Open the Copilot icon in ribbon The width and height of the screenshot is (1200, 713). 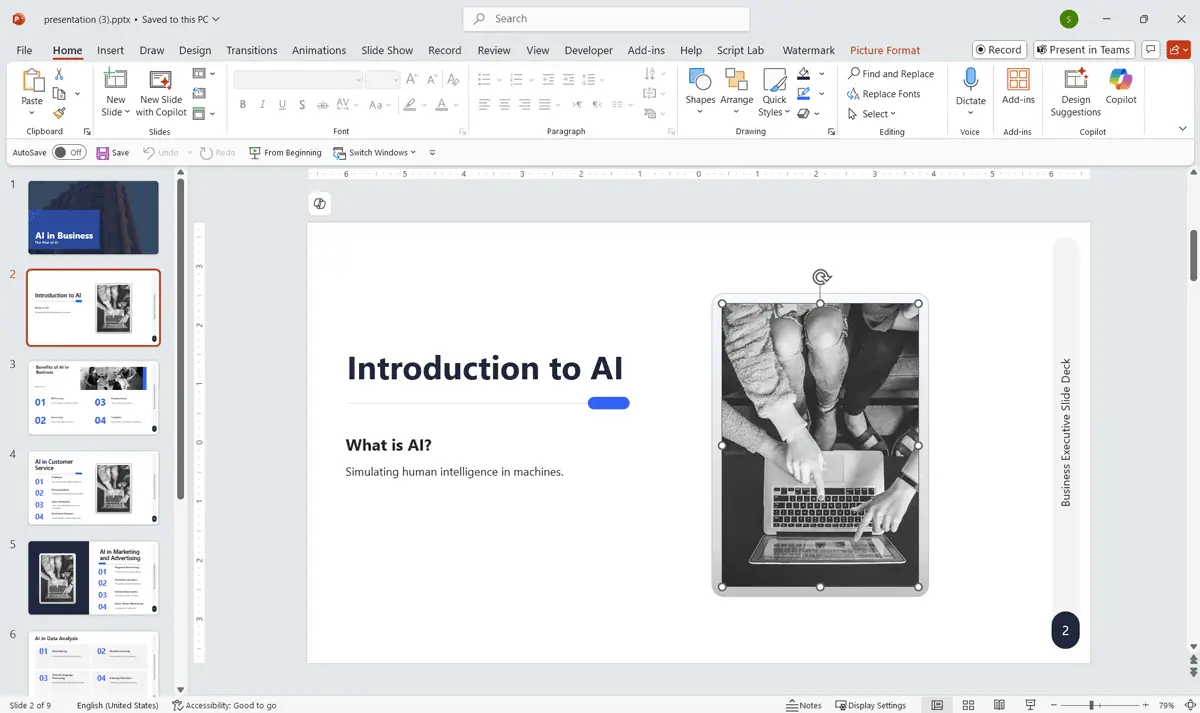coord(1121,80)
